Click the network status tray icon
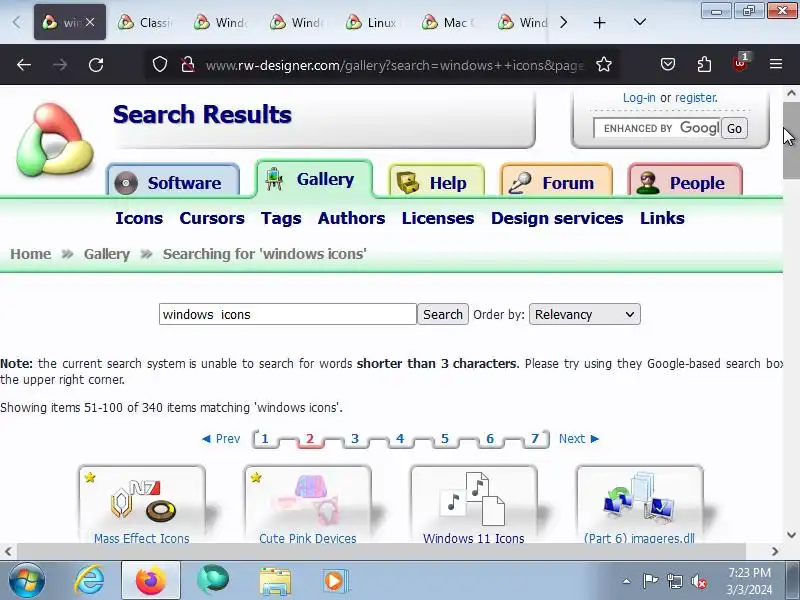The image size is (800, 600). tap(674, 581)
